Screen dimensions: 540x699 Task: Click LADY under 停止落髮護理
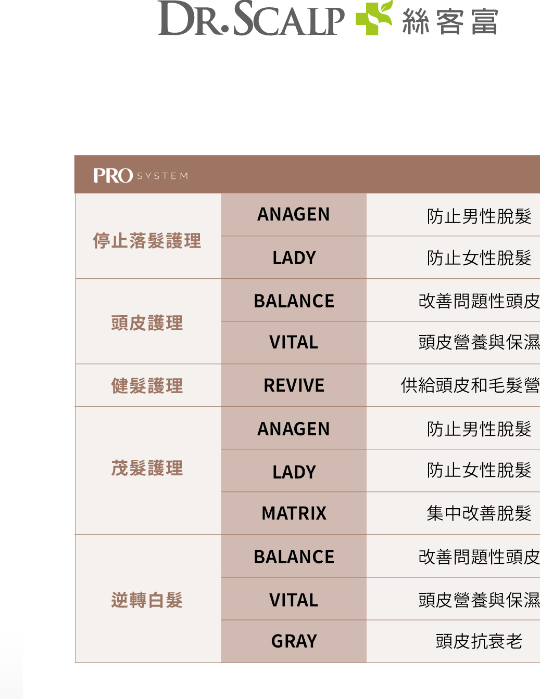tap(293, 258)
